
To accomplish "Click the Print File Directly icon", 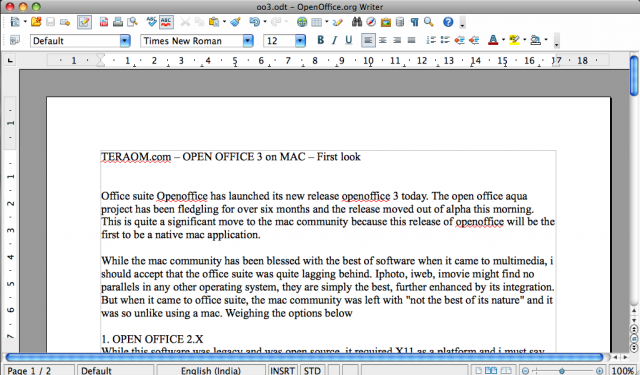I will click(x=118, y=22).
